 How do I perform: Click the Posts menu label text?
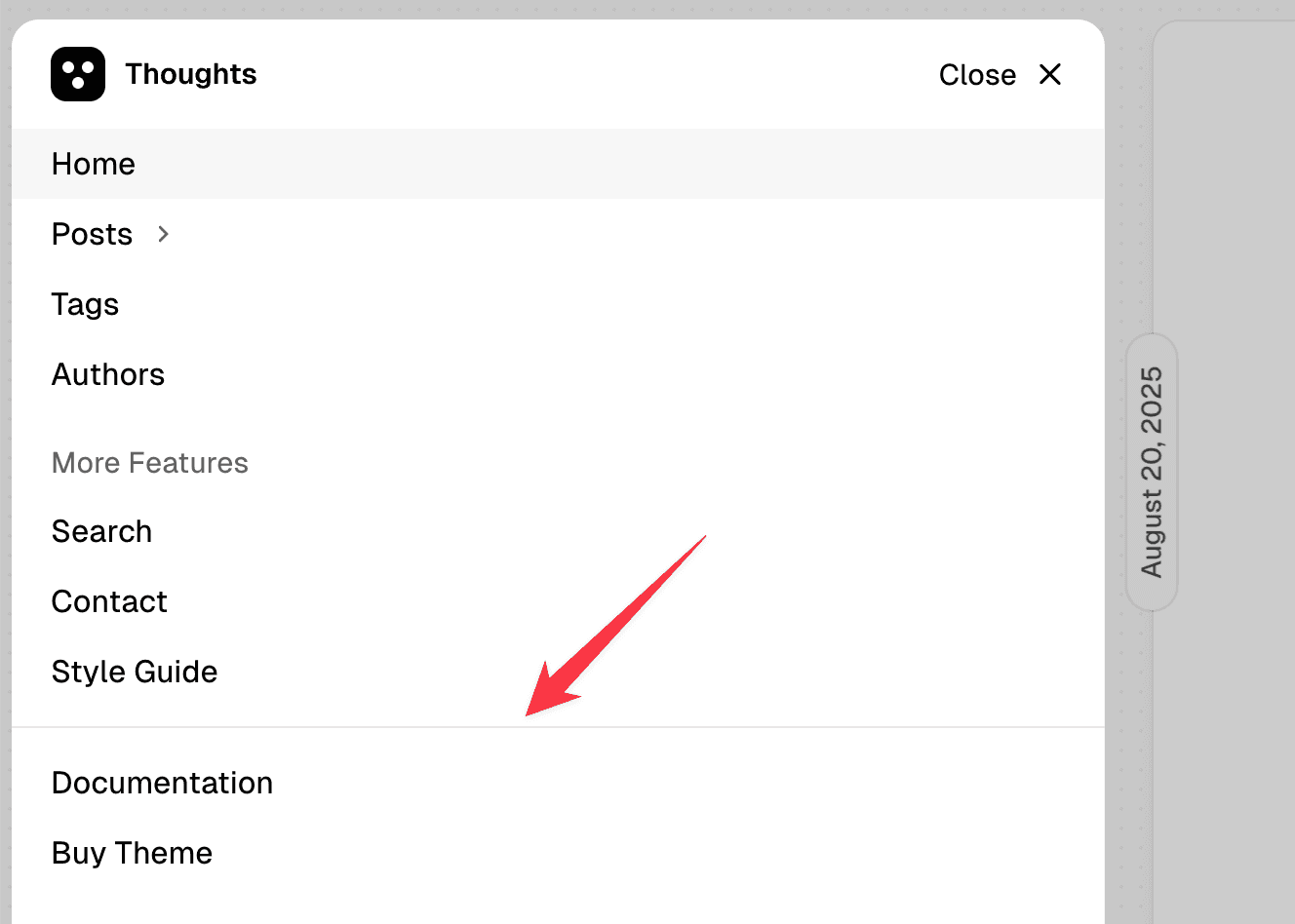tap(92, 234)
